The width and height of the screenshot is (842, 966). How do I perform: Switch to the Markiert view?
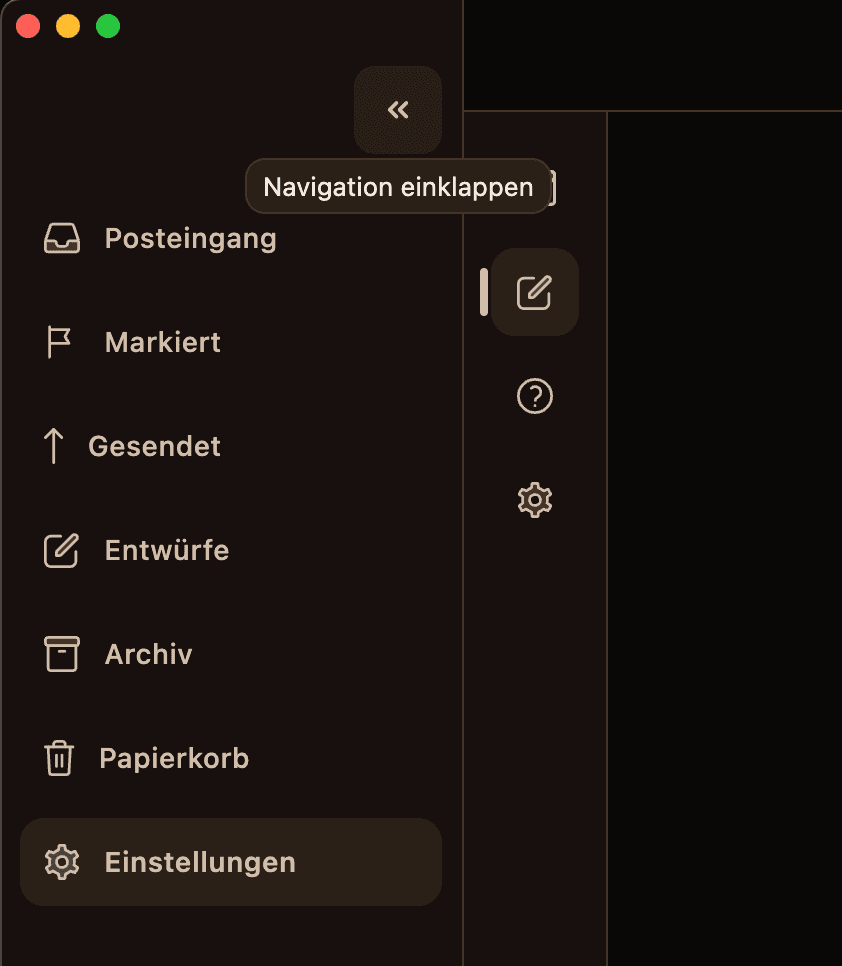coord(162,342)
